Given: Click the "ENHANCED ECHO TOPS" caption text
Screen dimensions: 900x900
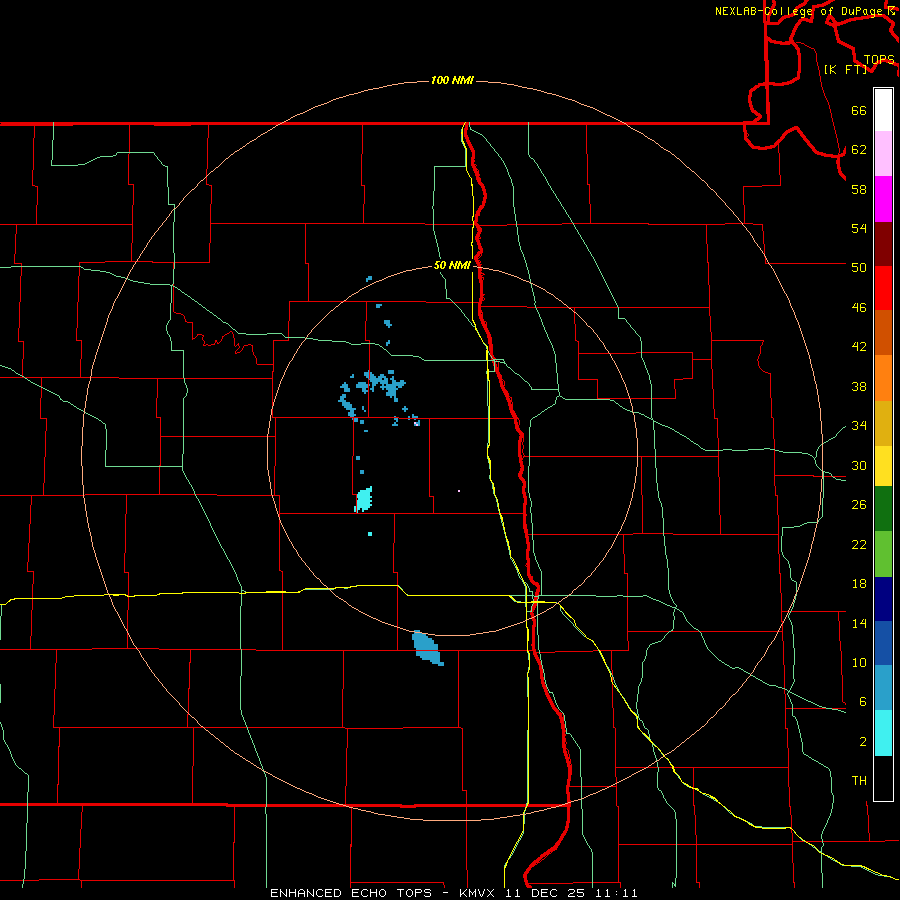Looking at the screenshot, I should tap(351, 893).
